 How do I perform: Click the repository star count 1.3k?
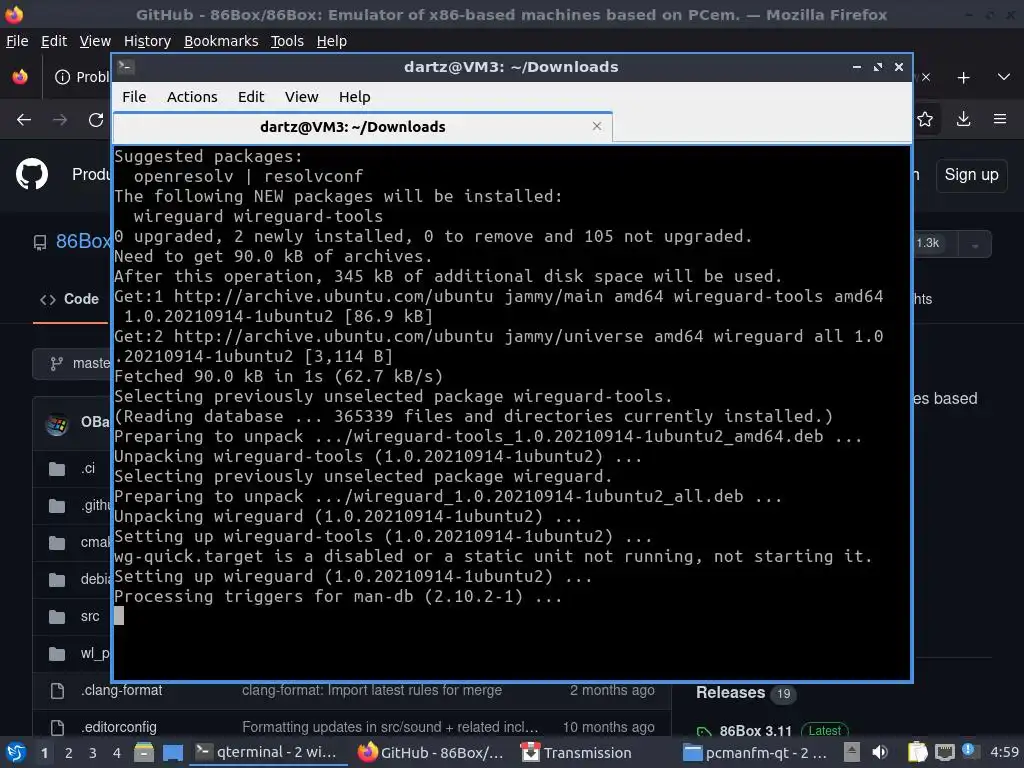(927, 243)
